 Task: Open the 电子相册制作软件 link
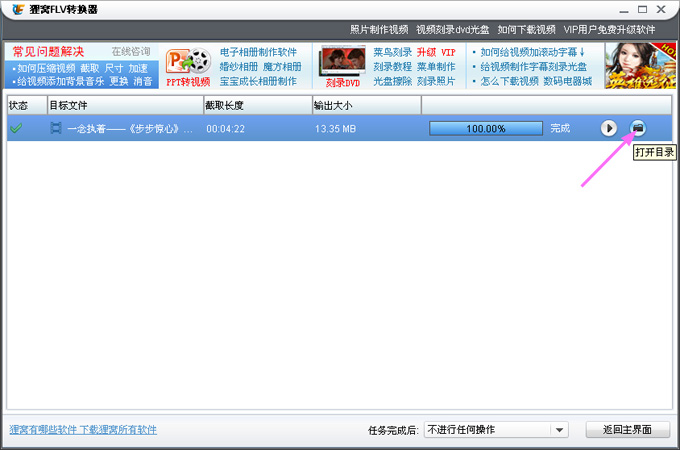click(x=258, y=52)
